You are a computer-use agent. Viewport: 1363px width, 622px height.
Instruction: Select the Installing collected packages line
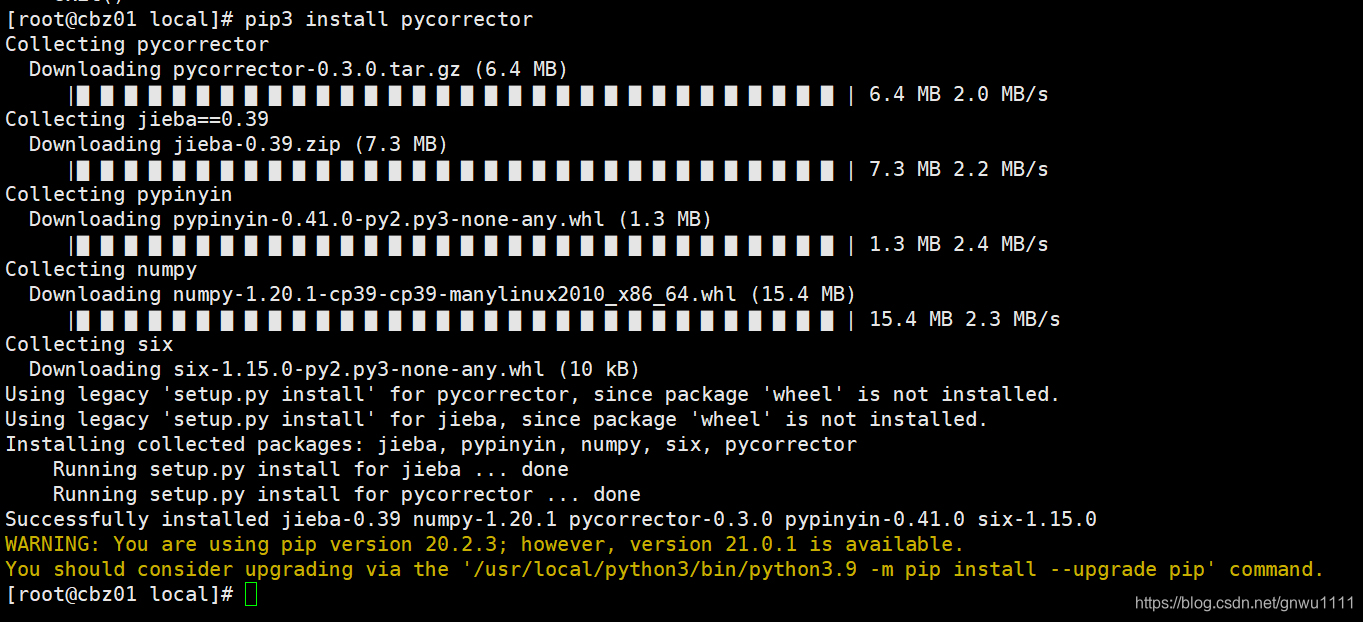tap(430, 444)
